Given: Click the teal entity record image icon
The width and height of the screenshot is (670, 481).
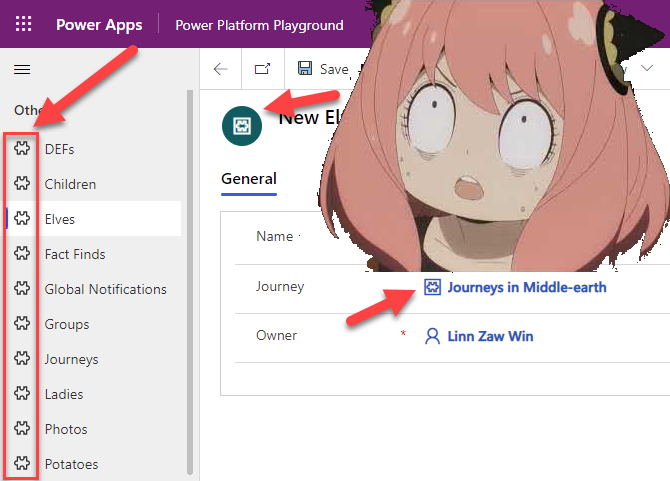Looking at the screenshot, I should (x=242, y=126).
